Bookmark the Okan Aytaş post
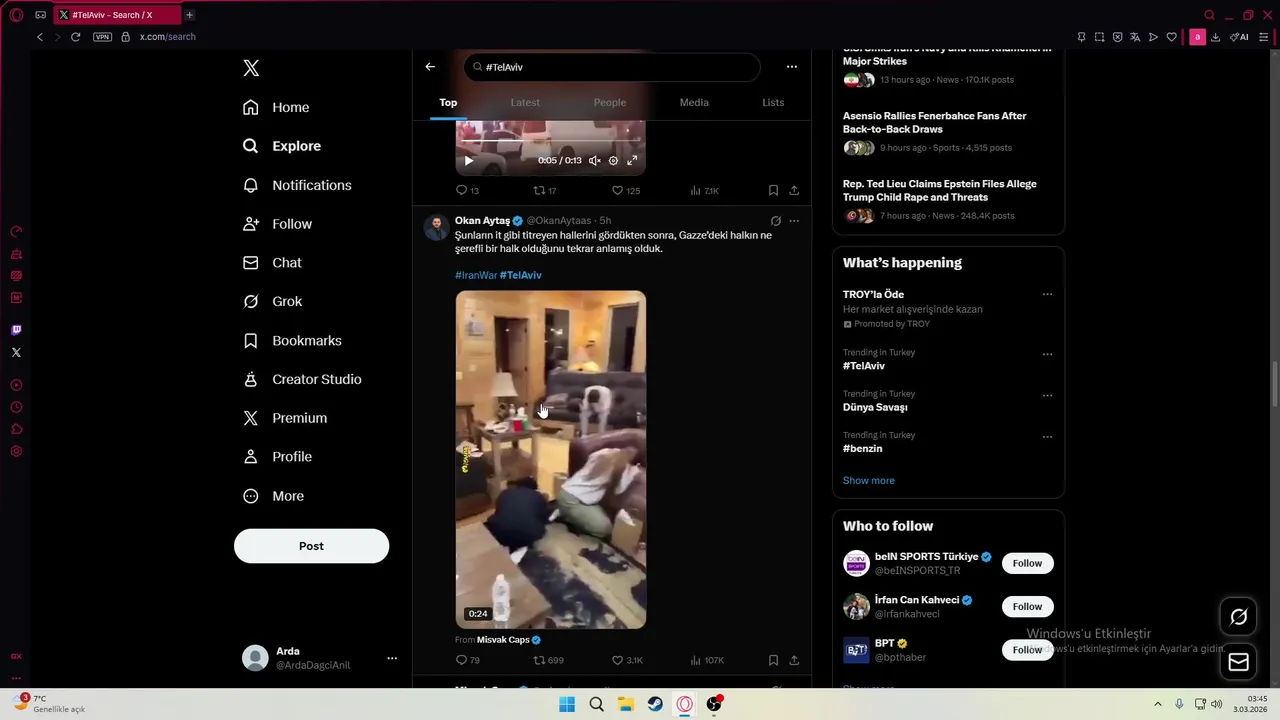The height and width of the screenshot is (720, 1280). click(x=773, y=660)
